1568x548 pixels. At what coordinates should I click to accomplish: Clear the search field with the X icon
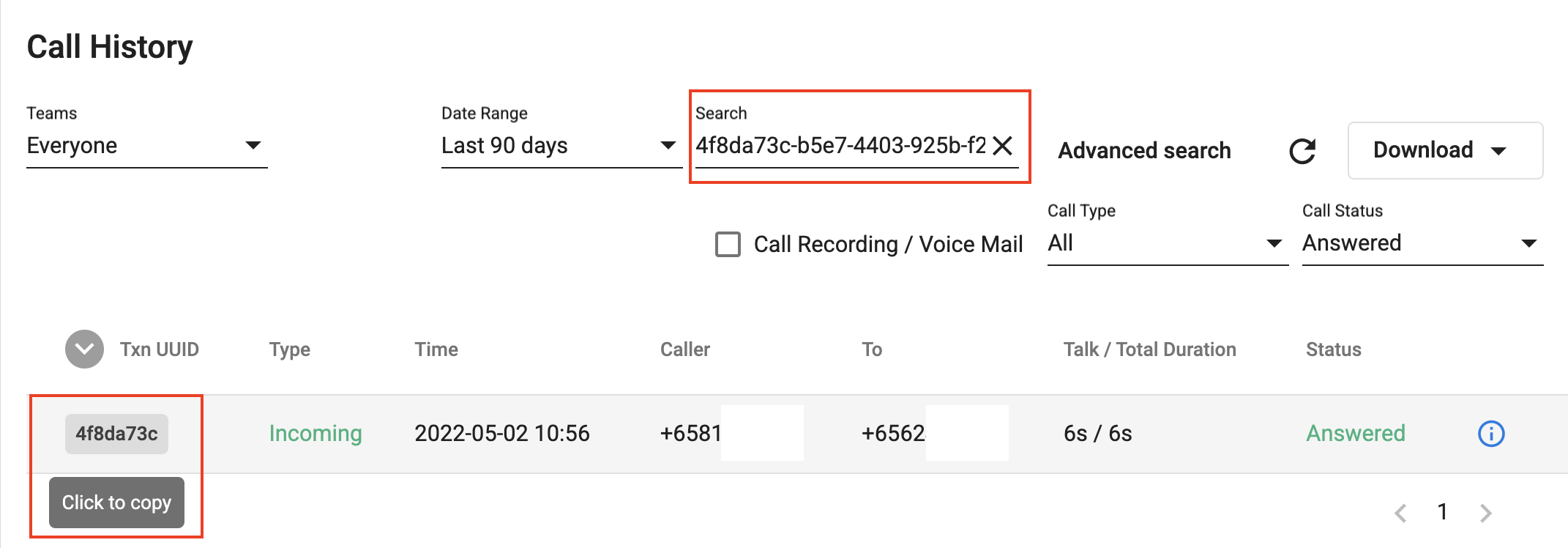point(1003,146)
